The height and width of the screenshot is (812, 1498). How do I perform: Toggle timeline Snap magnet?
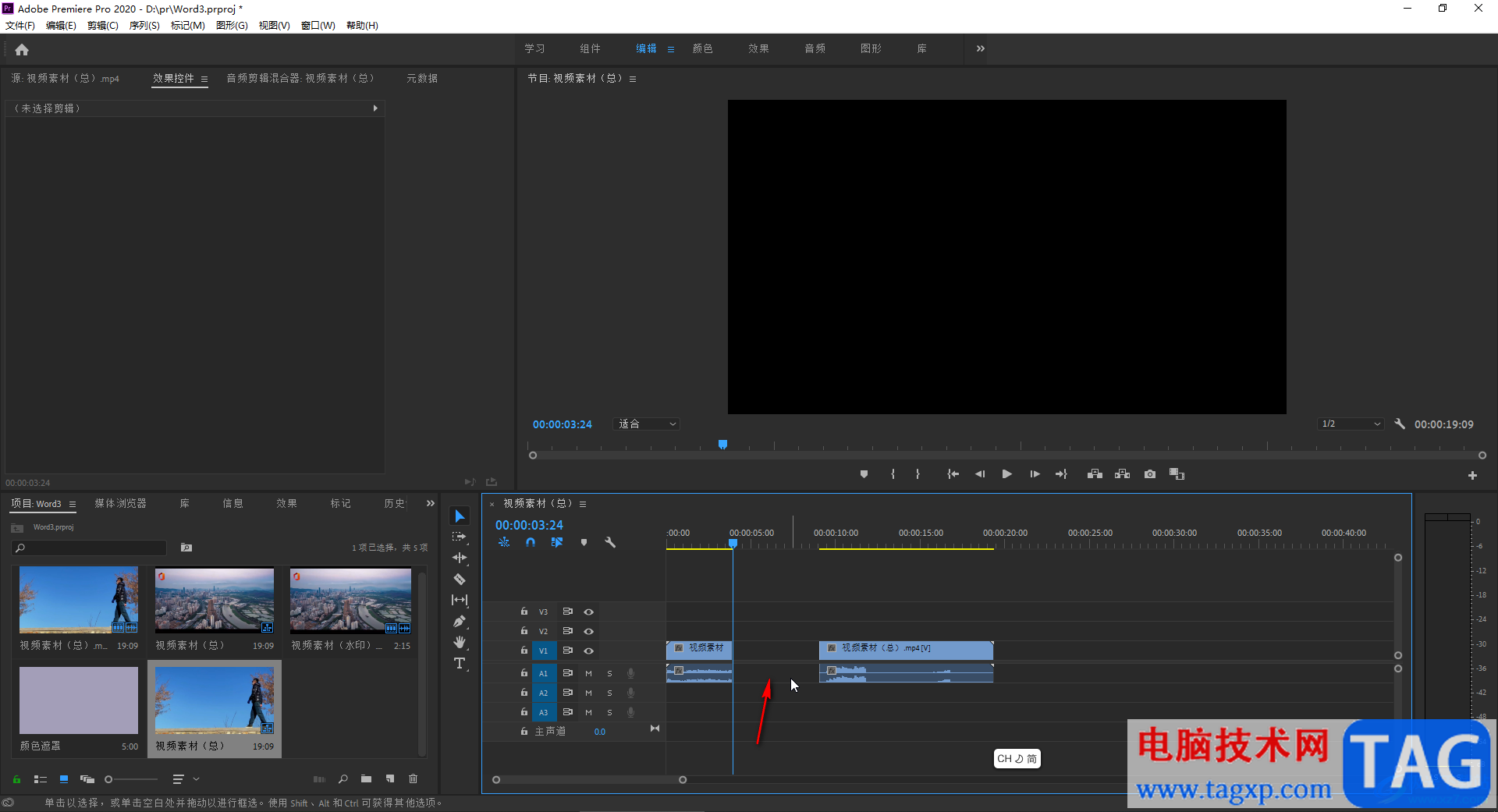click(x=531, y=542)
